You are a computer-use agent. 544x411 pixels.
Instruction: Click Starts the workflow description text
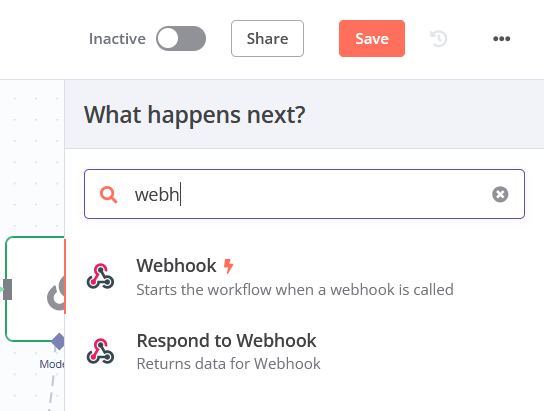pyautogui.click(x=295, y=290)
